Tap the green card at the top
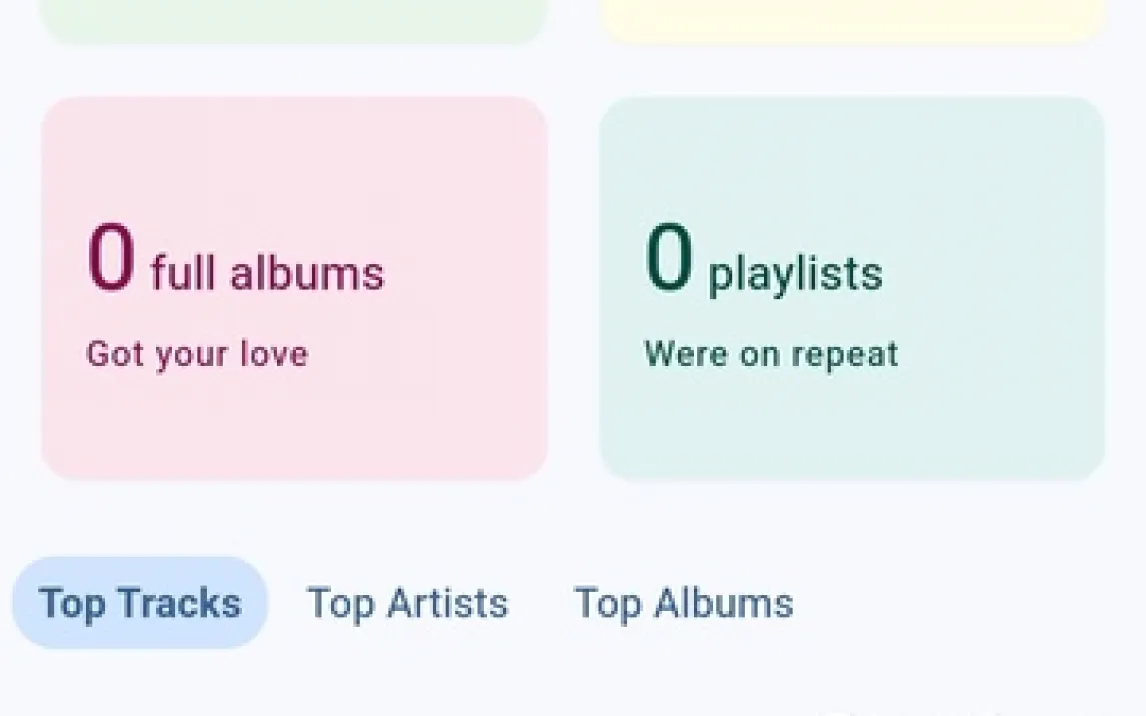 [294, 20]
